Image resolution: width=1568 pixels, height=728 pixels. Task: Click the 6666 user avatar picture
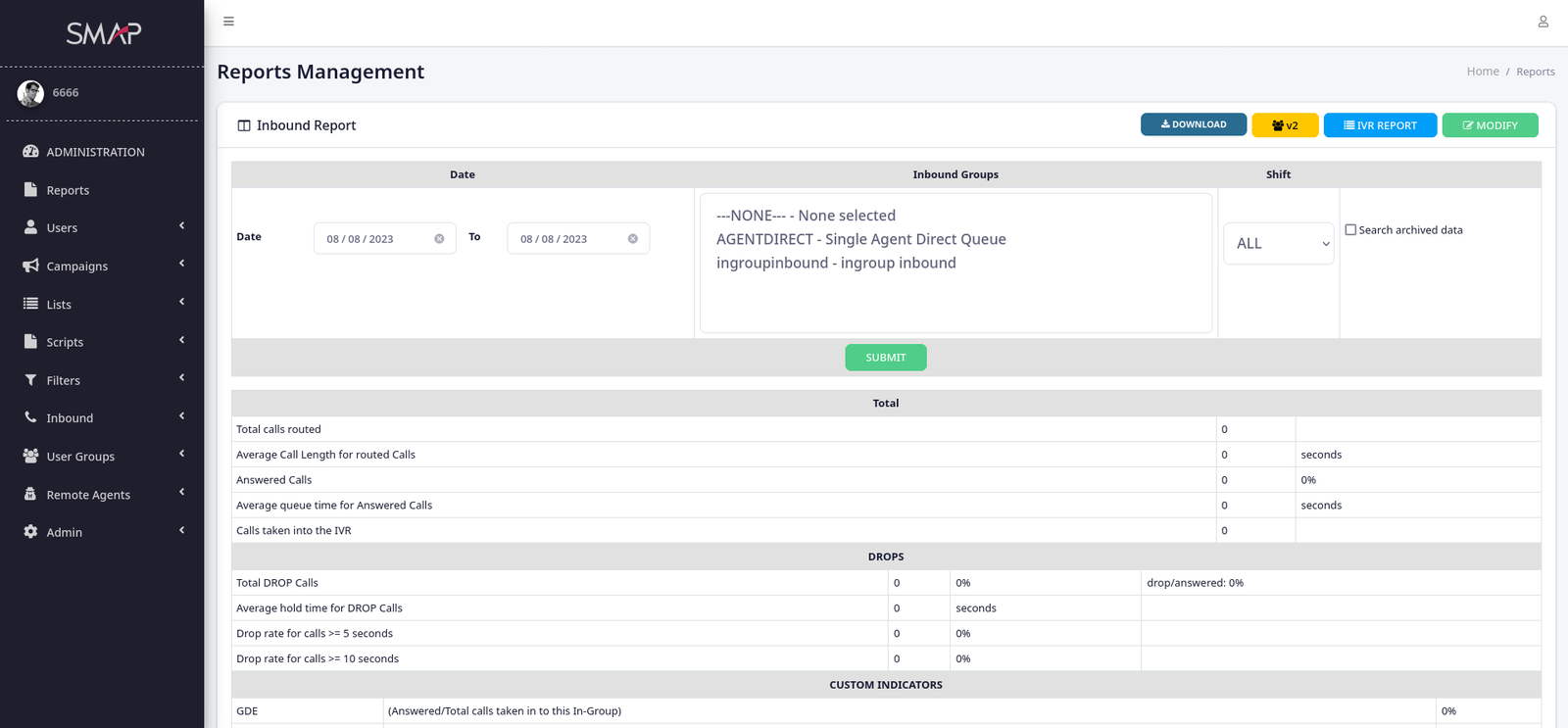[30, 93]
